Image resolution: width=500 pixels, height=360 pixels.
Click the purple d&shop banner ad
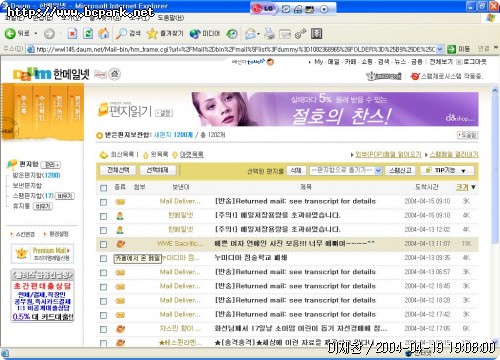tap(335, 109)
